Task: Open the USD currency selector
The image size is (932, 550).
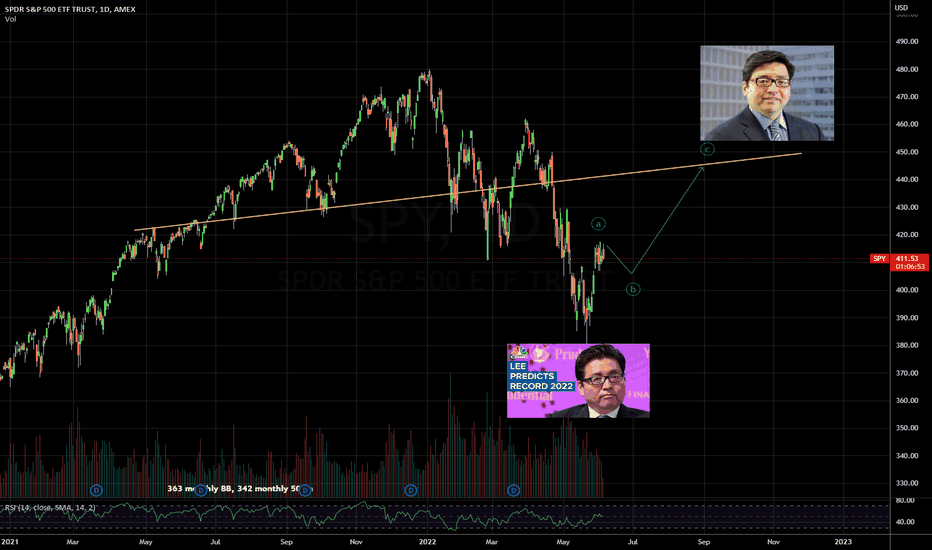Action: point(901,8)
